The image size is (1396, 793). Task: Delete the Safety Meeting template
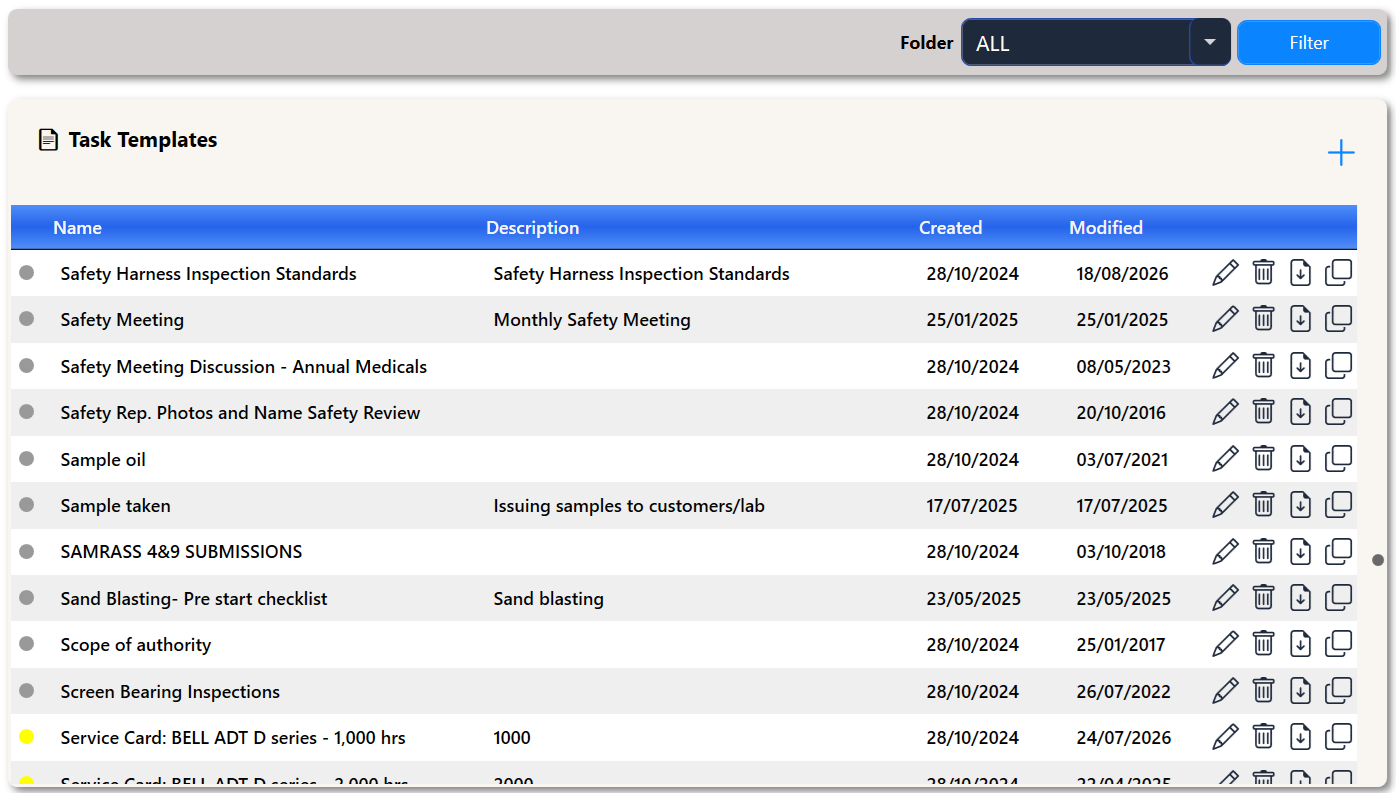(1264, 319)
